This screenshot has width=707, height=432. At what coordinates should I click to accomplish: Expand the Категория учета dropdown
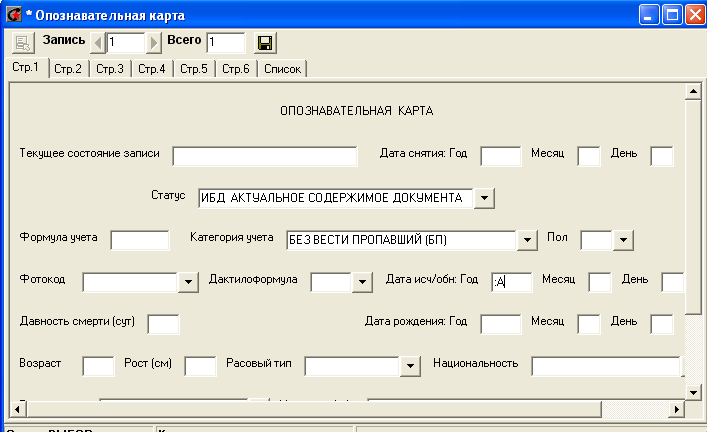[x=527, y=240]
